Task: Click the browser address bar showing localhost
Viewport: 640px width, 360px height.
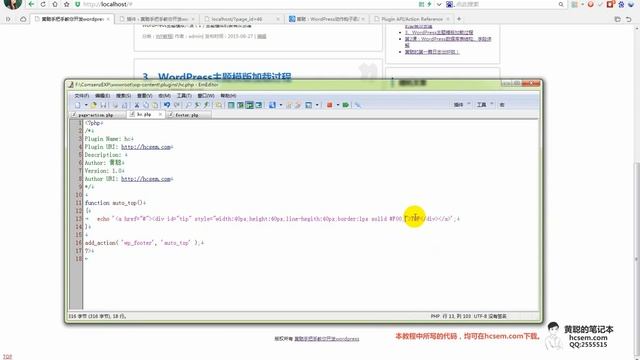Action: click(x=245, y=4)
